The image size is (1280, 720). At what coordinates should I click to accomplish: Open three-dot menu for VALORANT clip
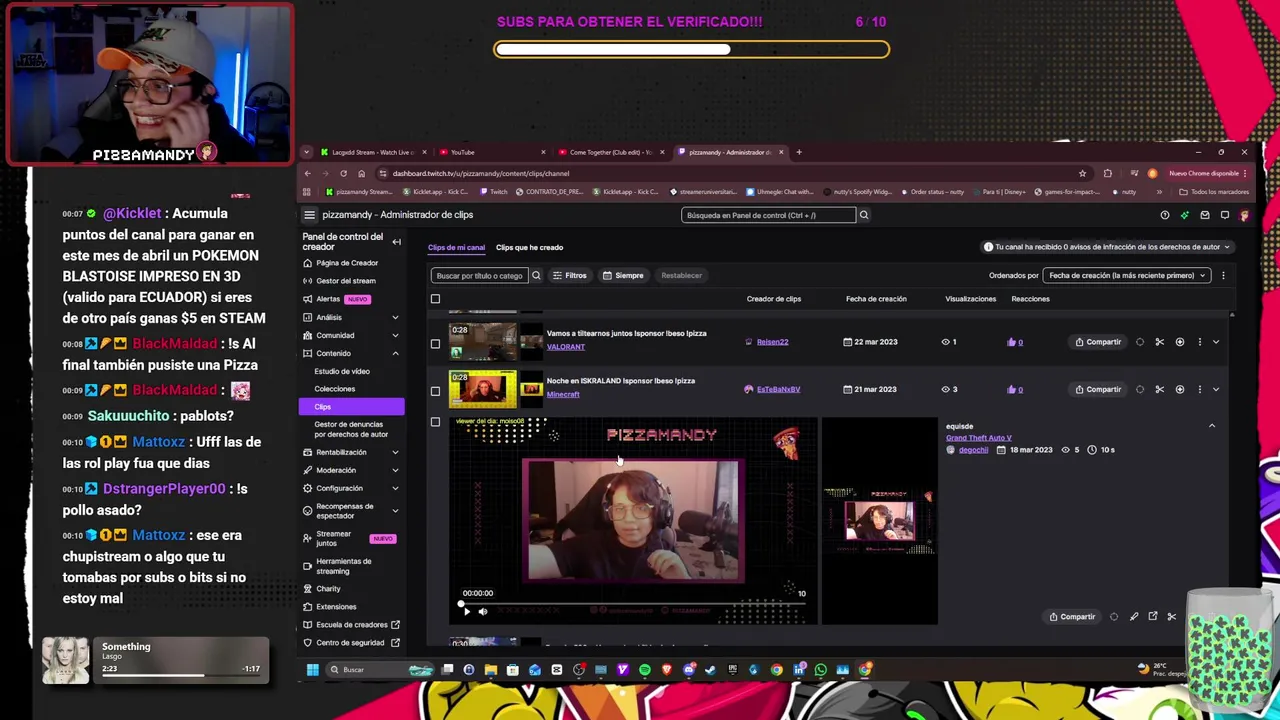(x=1199, y=342)
